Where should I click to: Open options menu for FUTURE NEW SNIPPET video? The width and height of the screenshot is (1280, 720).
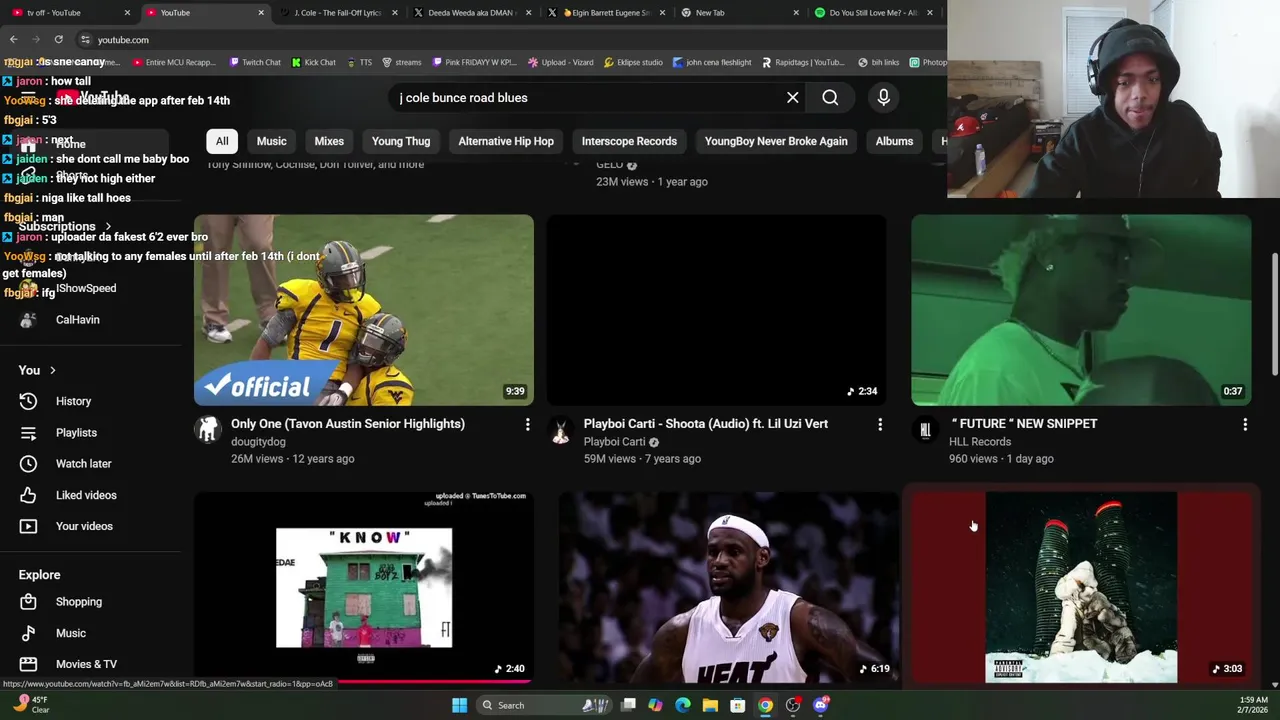[x=1245, y=425]
